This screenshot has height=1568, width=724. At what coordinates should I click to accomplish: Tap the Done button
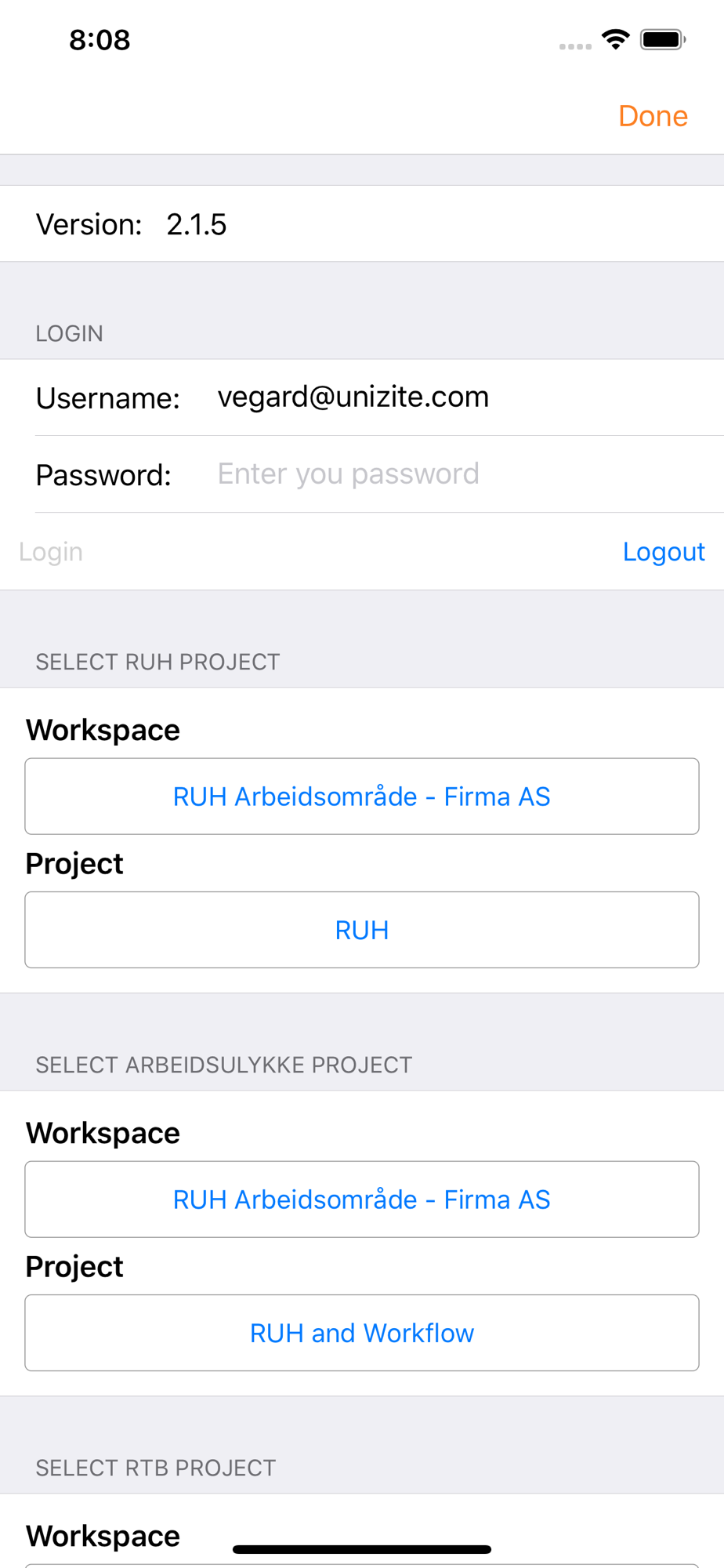click(653, 116)
